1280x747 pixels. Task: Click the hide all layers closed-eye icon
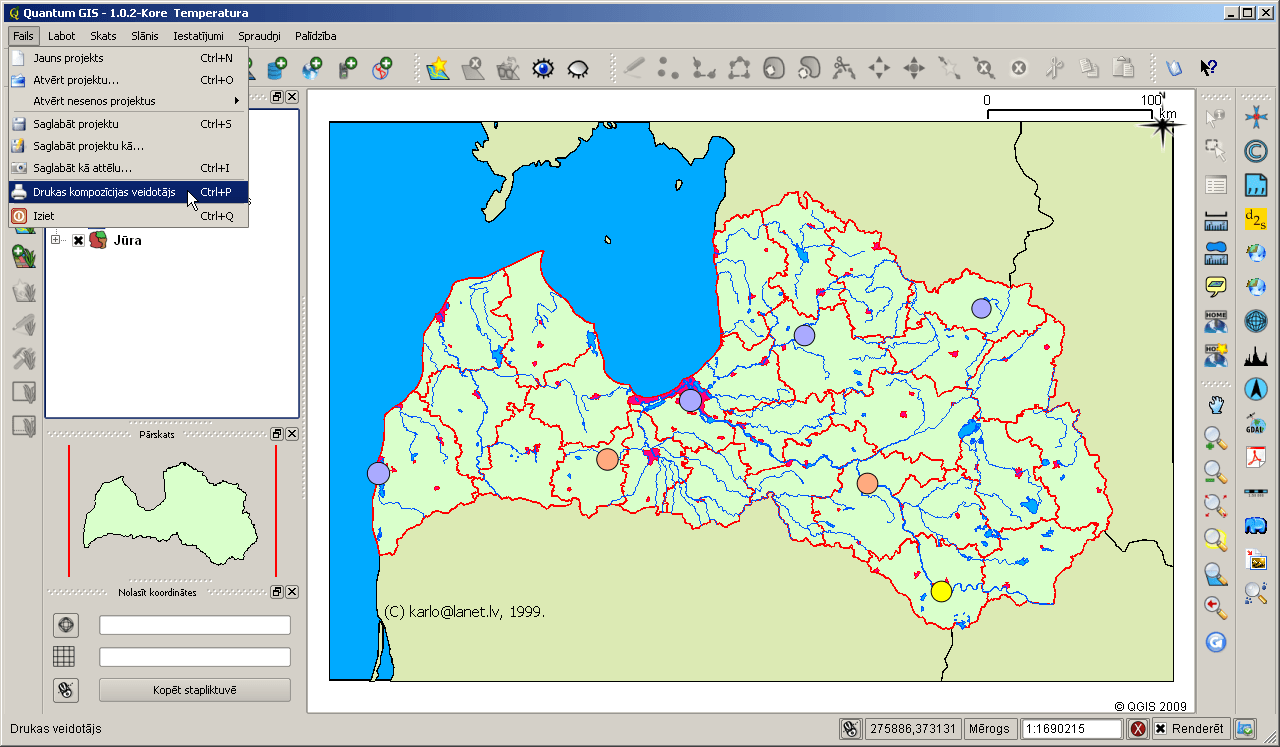578,68
